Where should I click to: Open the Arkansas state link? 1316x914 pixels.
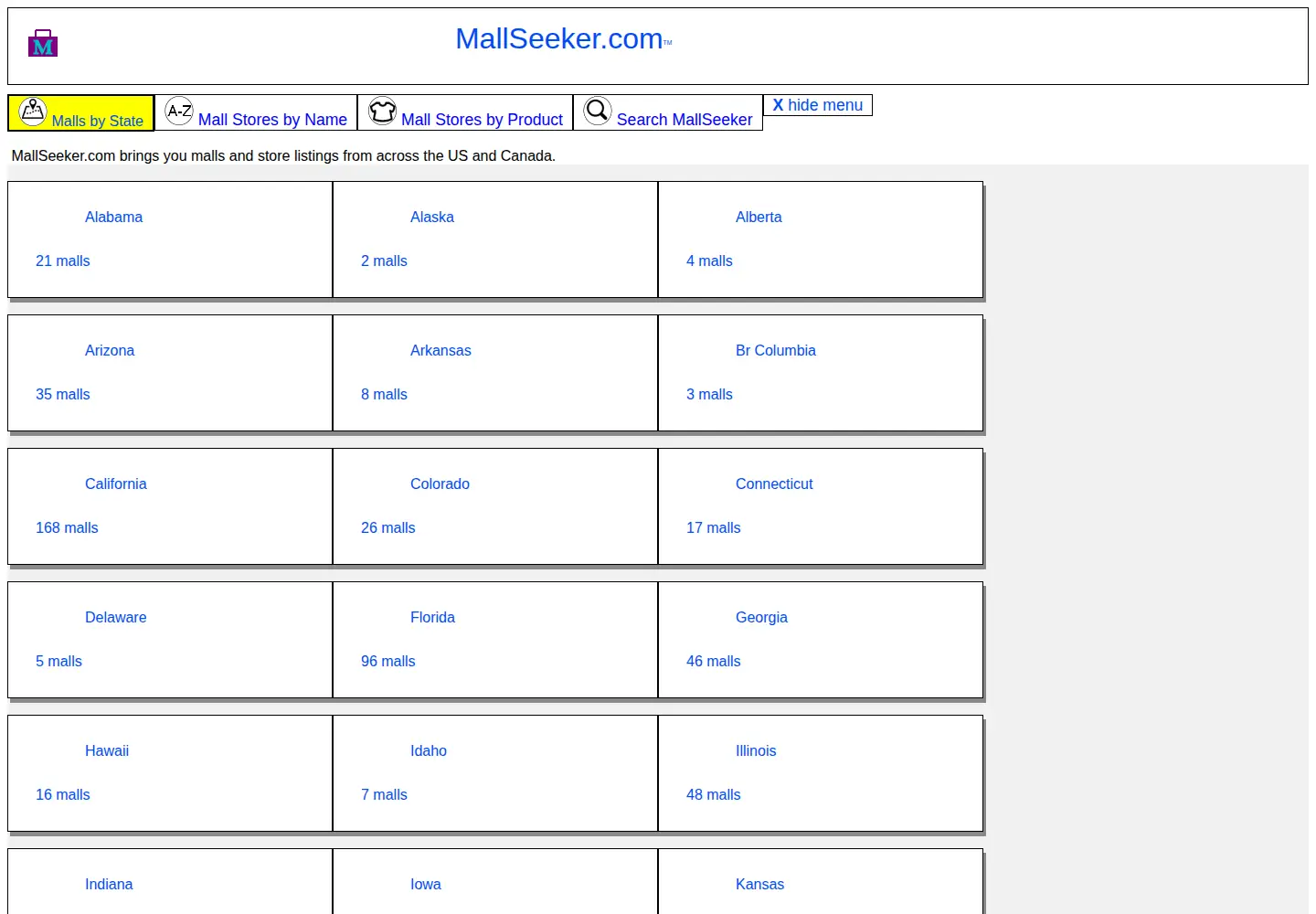tap(440, 350)
